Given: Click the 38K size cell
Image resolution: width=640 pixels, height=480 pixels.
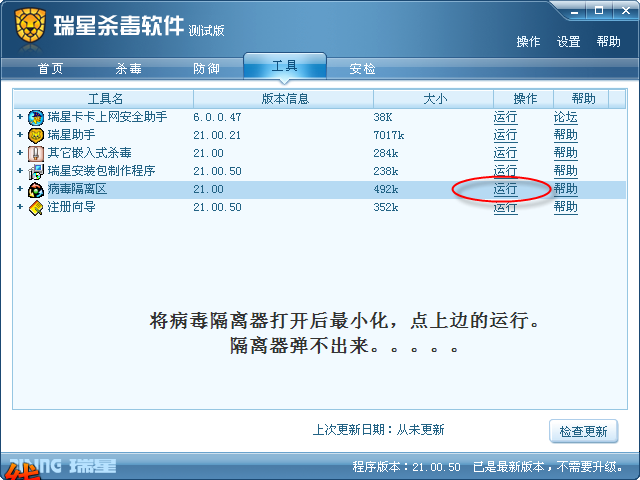Looking at the screenshot, I should click(x=383, y=118).
